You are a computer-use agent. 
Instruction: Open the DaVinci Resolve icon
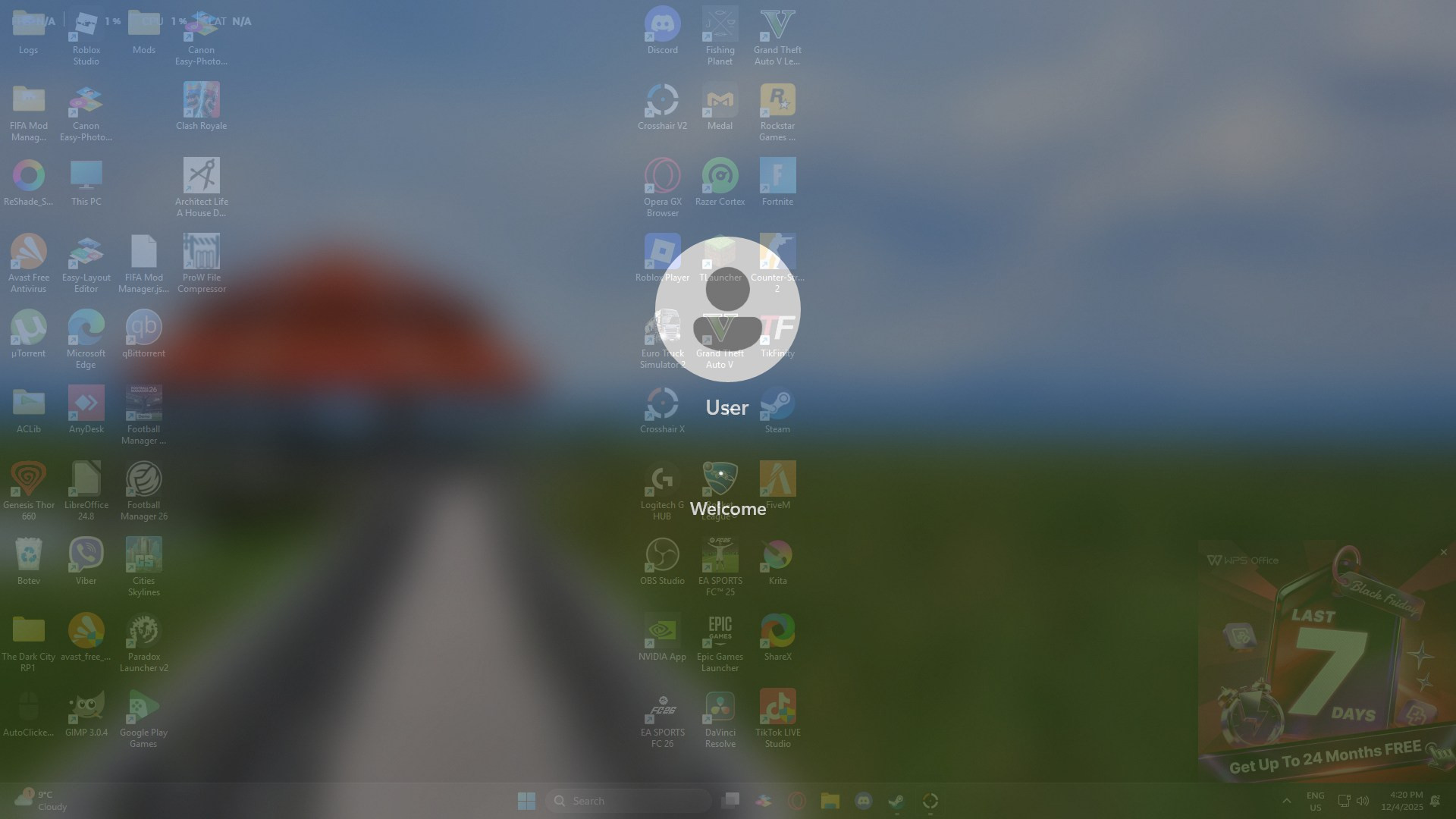coord(720,708)
